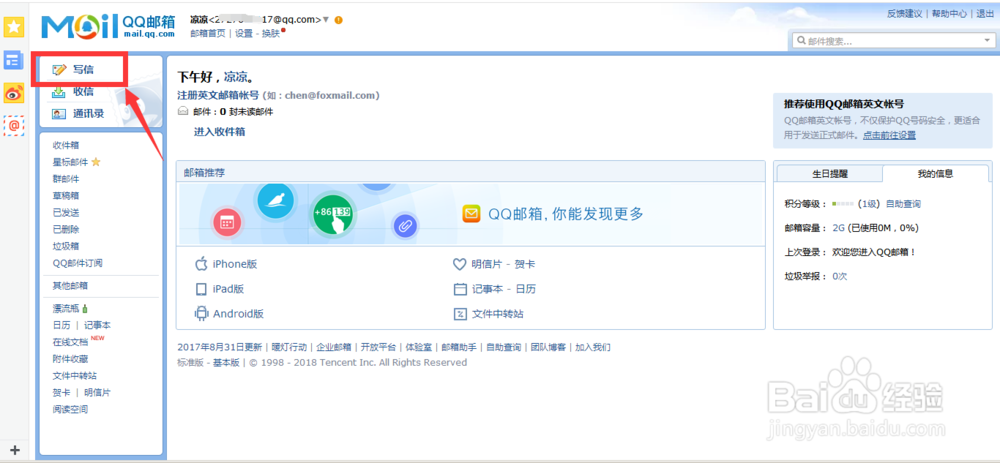
Task: Open 星标邮件 folder
Action: point(71,162)
